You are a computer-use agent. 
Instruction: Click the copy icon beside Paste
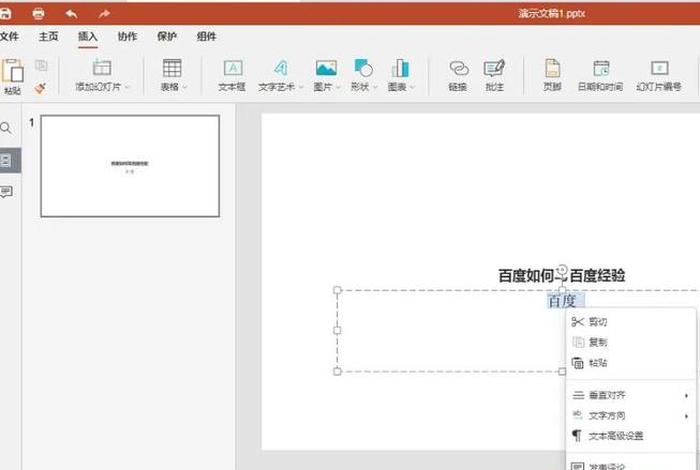coord(41,66)
